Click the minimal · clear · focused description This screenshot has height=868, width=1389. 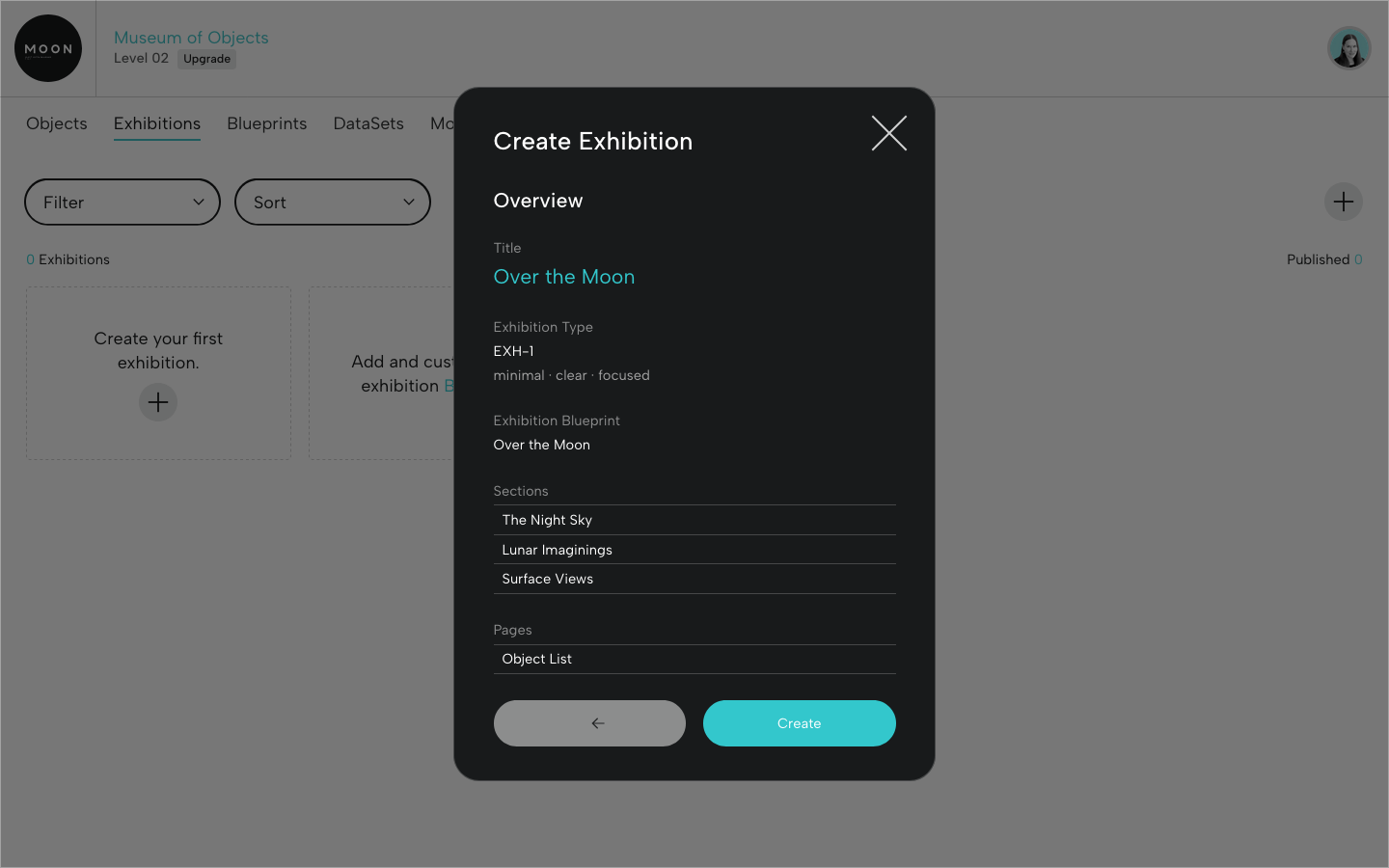(x=572, y=375)
